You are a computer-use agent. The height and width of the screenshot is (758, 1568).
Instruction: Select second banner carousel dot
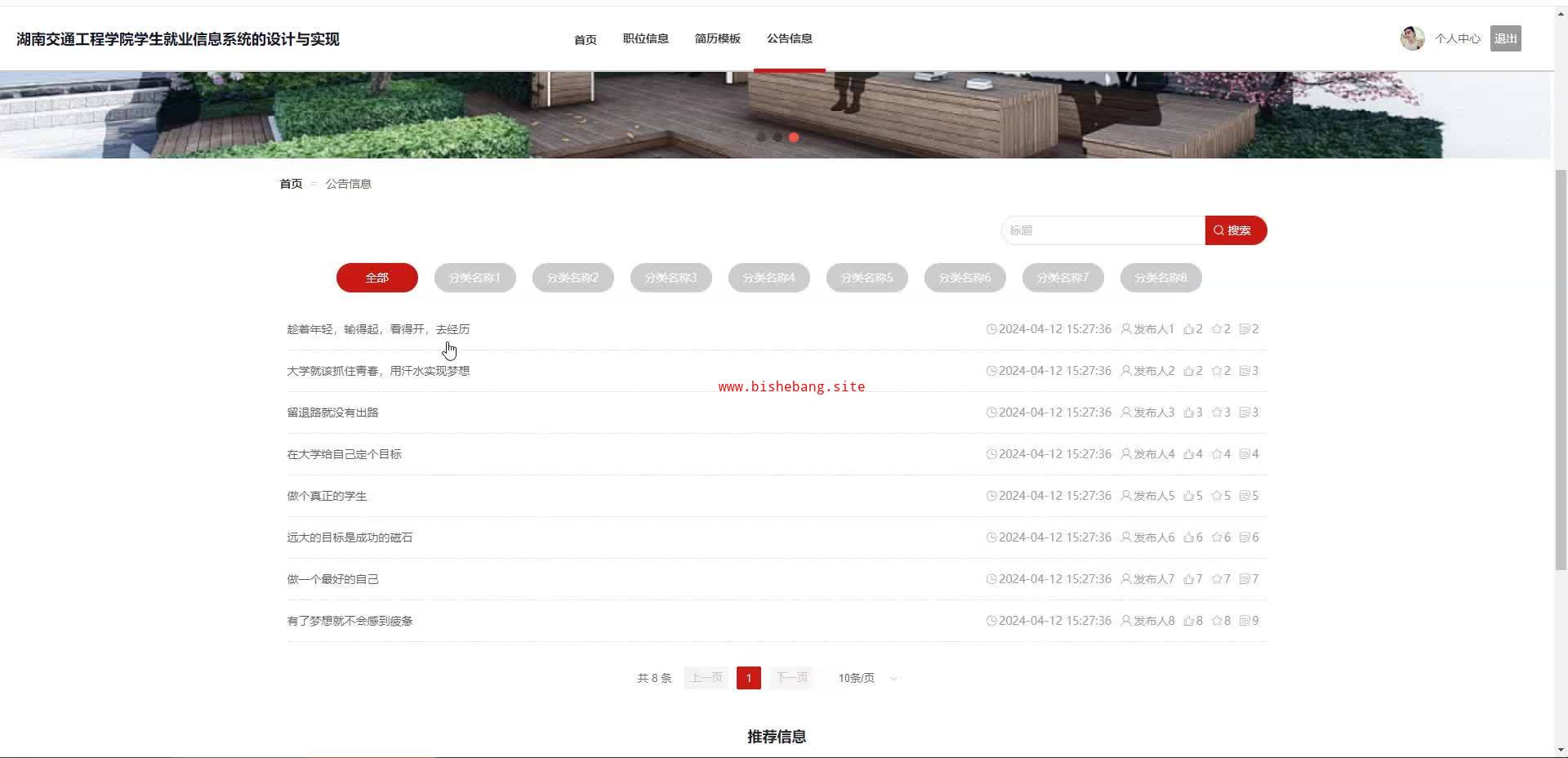click(x=777, y=137)
